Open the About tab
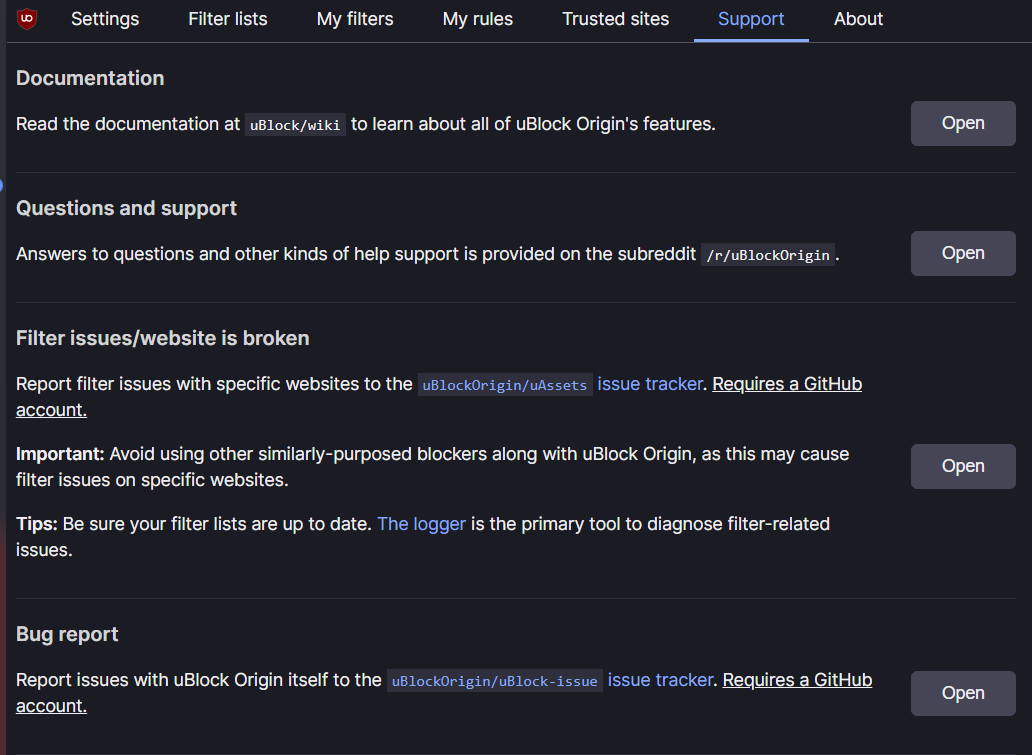This screenshot has height=755, width=1032. click(x=858, y=19)
